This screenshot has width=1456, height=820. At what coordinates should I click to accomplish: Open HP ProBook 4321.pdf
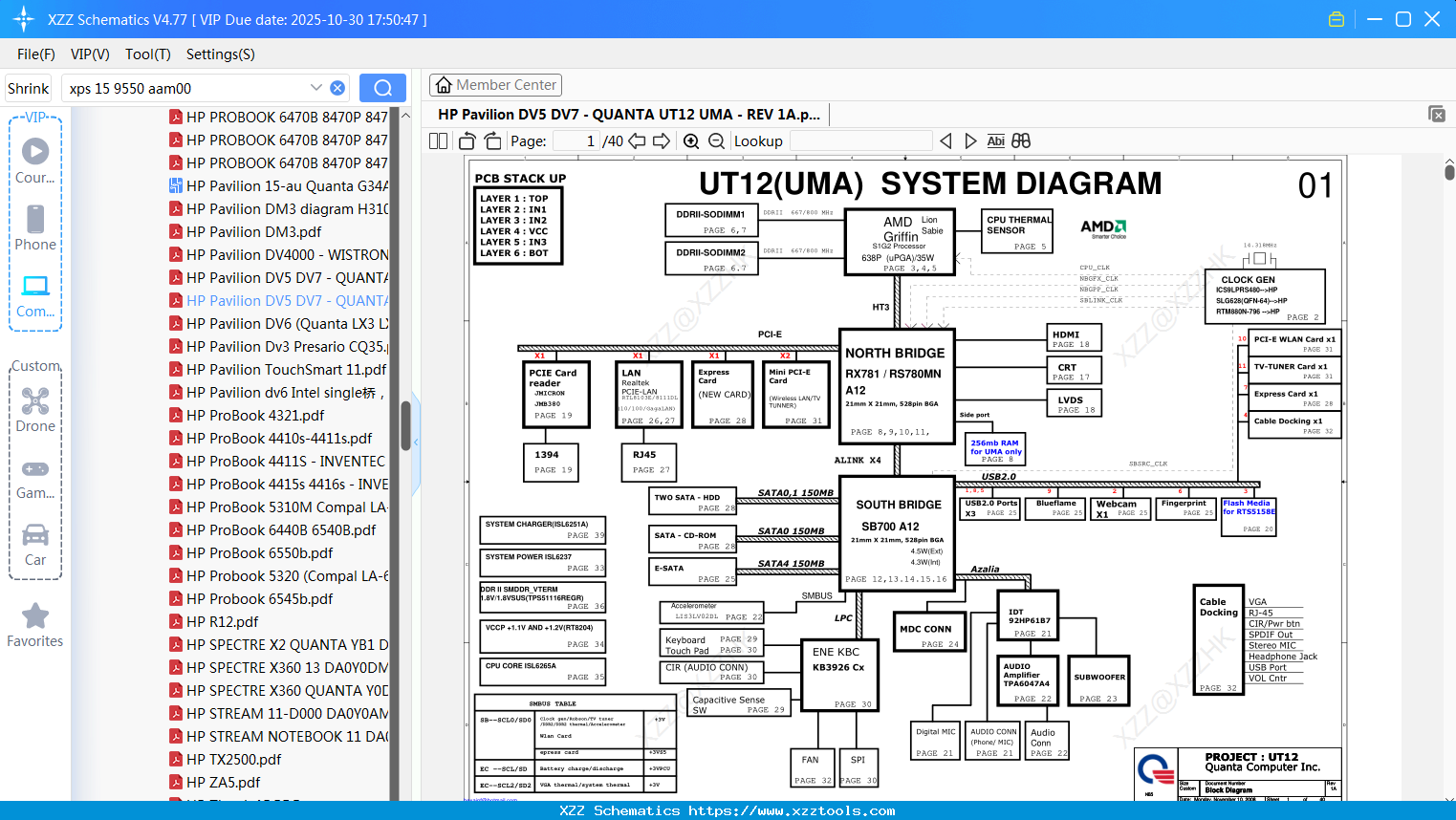[247, 415]
